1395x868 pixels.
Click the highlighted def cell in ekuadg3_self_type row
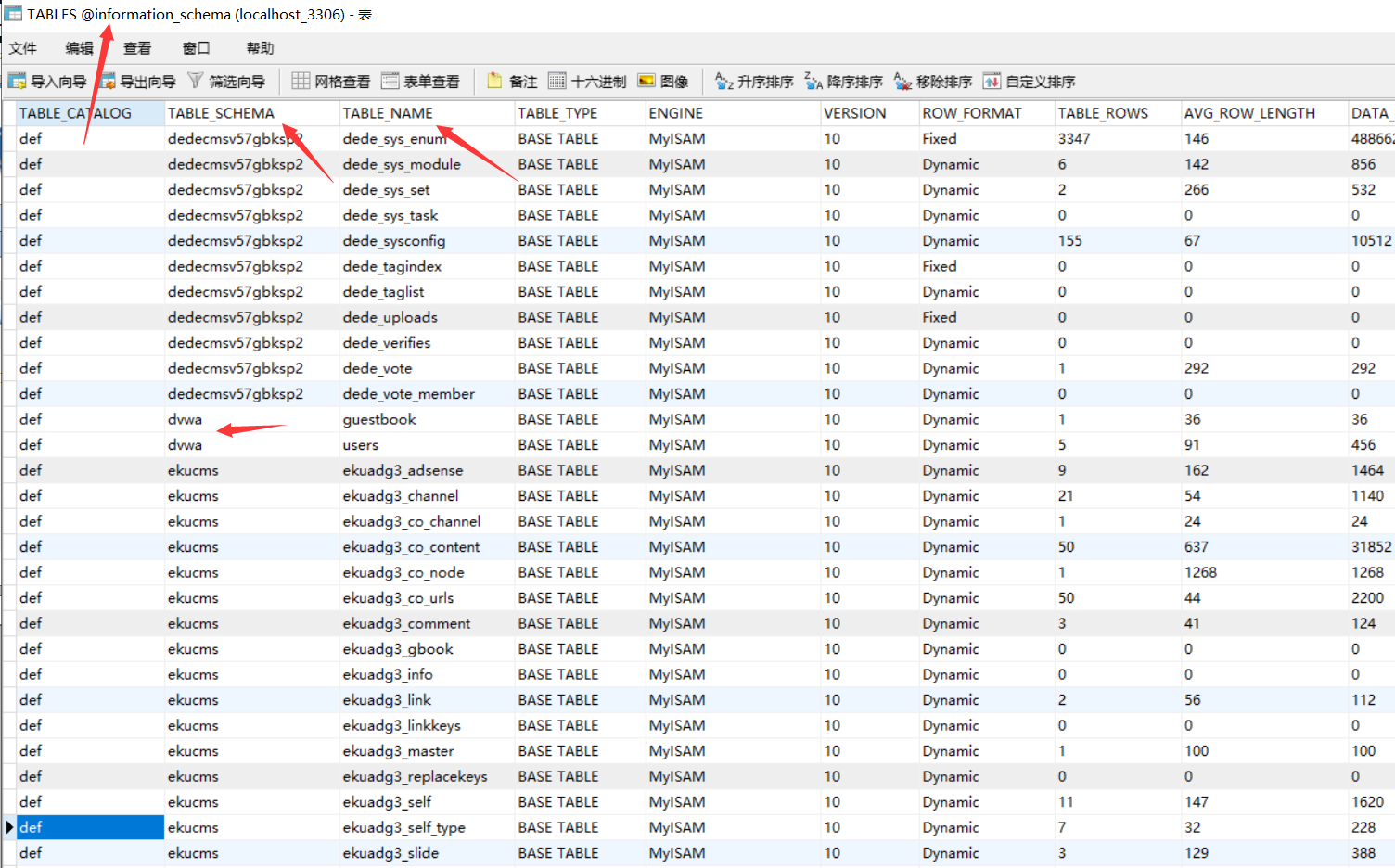pyautogui.click(x=91, y=827)
